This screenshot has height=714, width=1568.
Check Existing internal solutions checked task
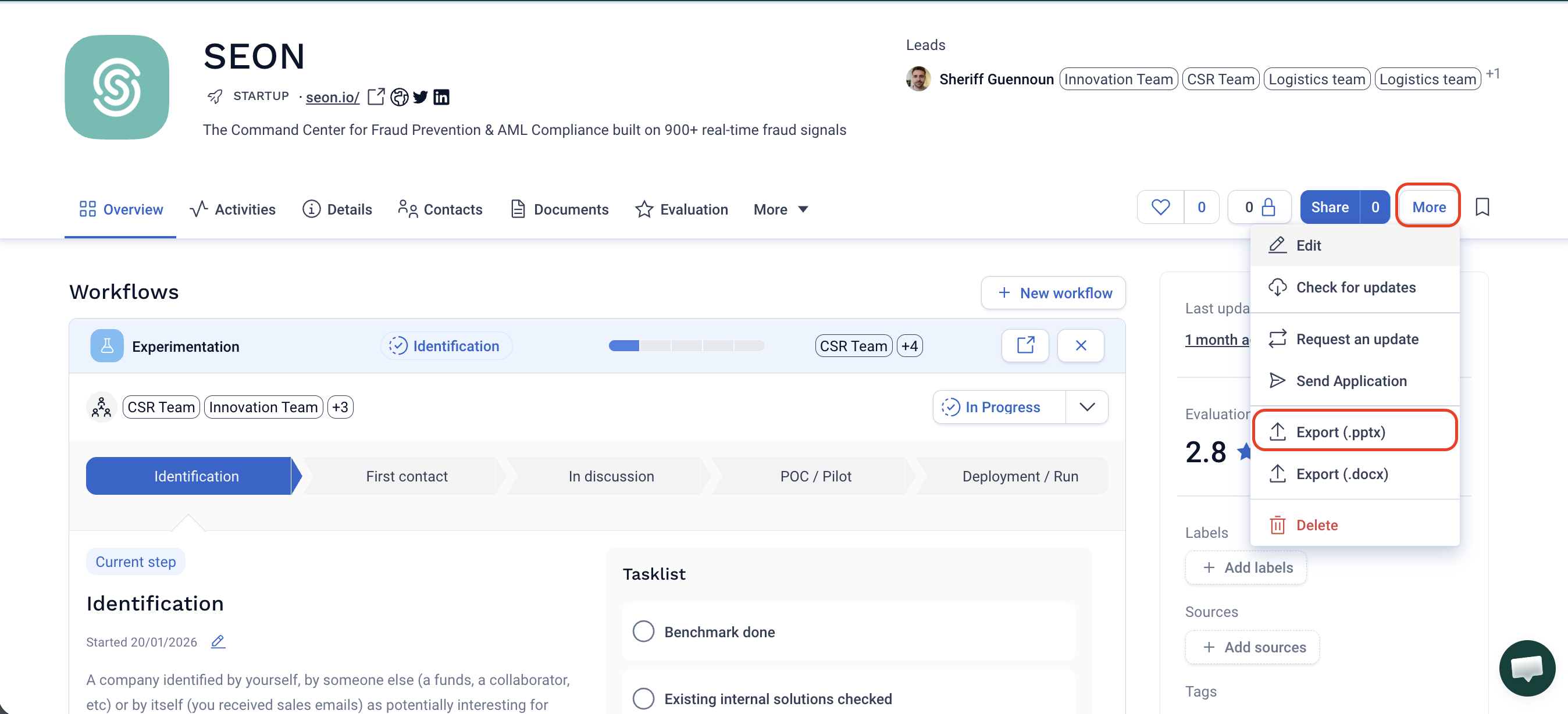643,699
